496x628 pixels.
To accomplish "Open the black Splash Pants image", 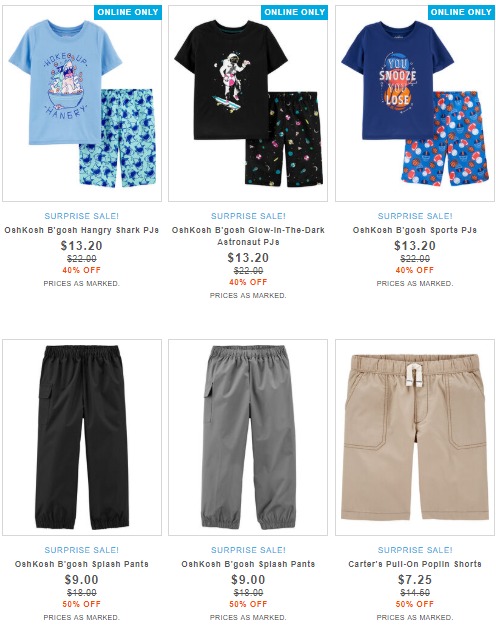I will (82, 437).
